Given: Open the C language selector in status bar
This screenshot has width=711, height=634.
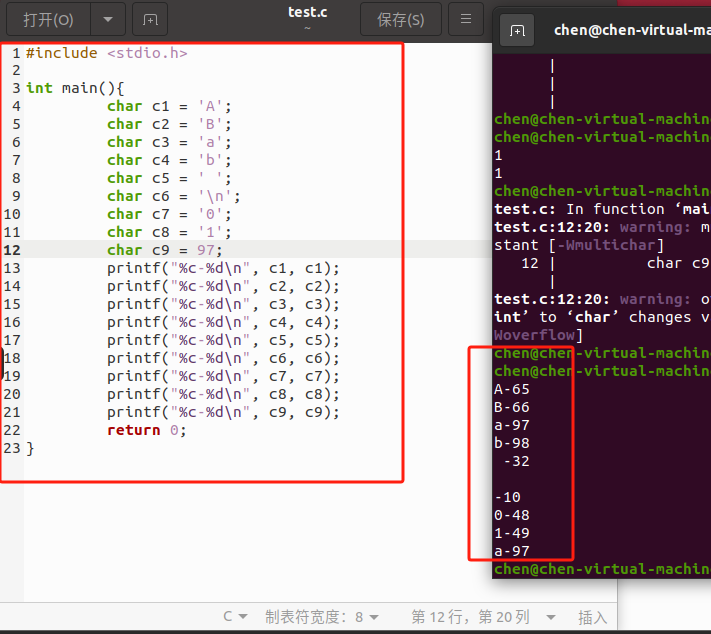Looking at the screenshot, I should point(234,617).
